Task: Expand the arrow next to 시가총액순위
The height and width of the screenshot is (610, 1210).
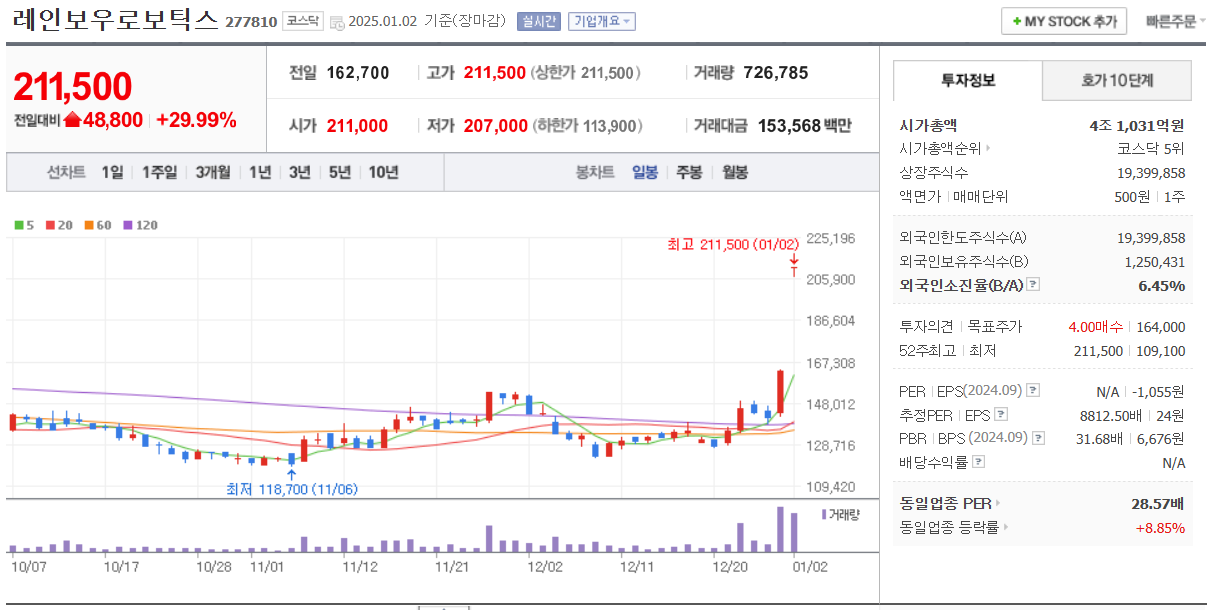Action: pos(988,149)
